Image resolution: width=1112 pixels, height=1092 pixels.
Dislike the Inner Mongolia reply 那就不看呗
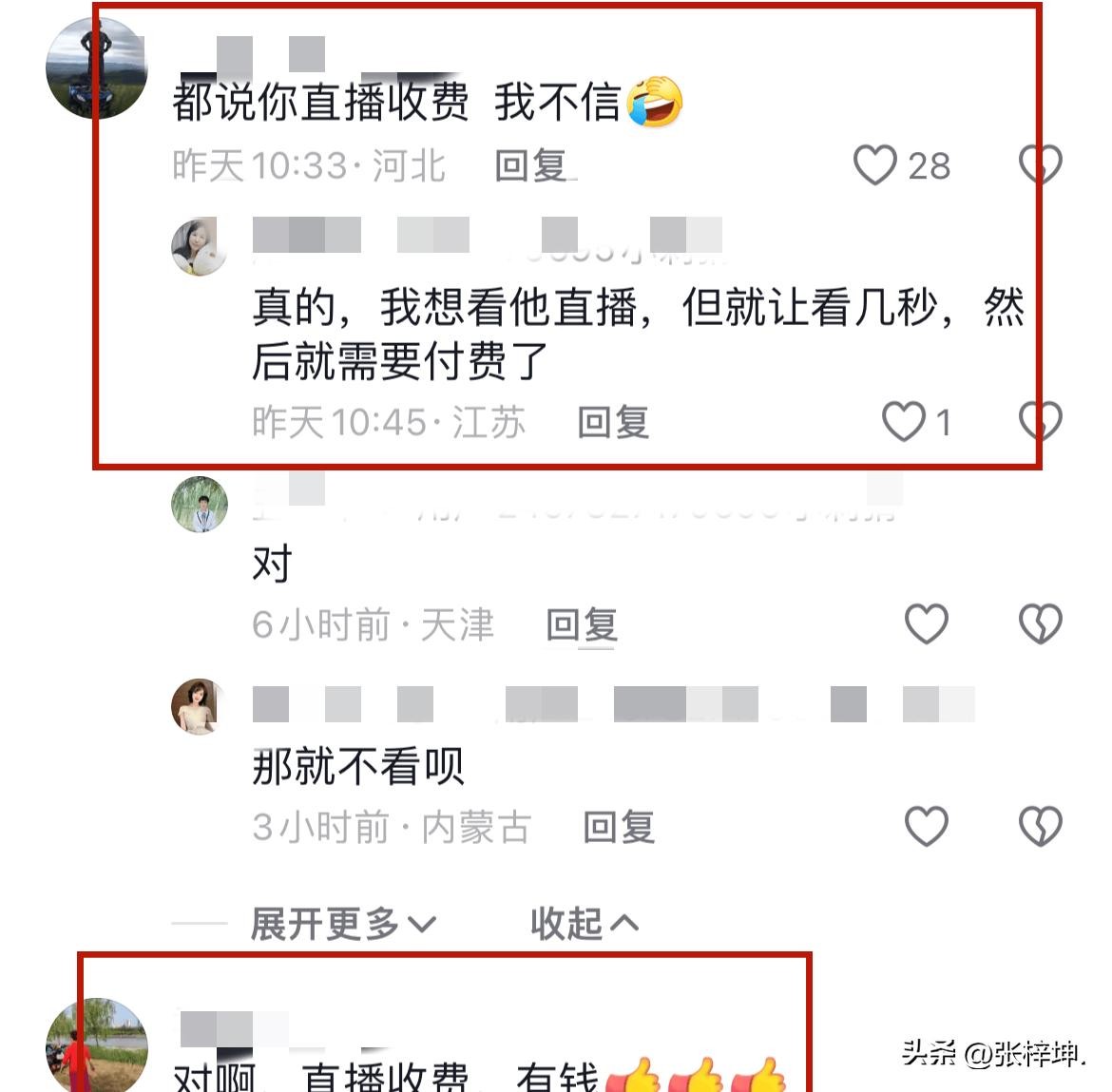point(1041,827)
